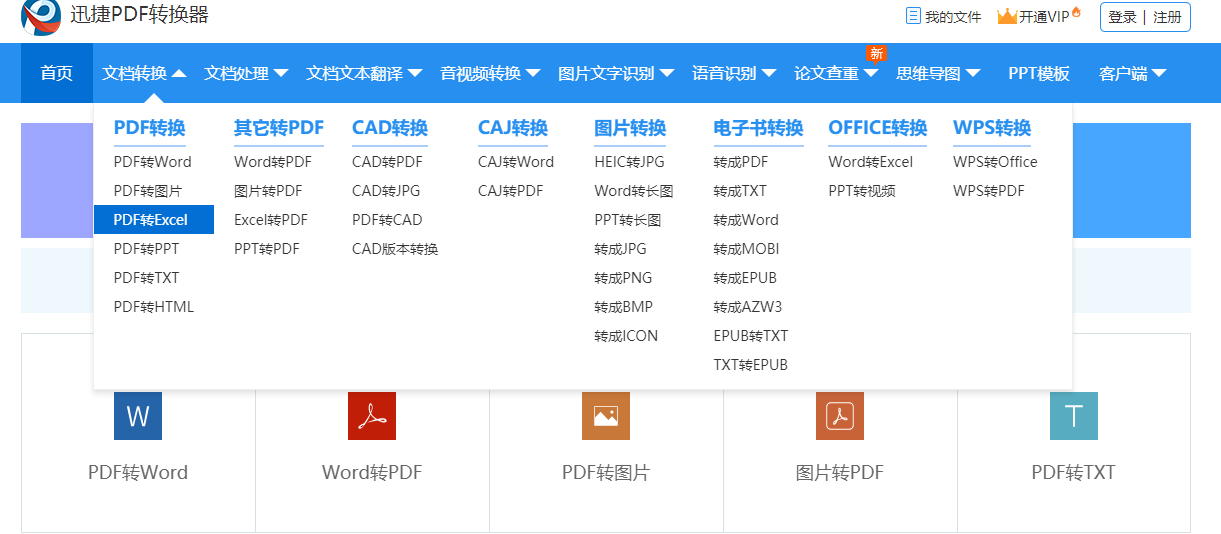The height and width of the screenshot is (534, 1221).
Task: Click the 新 badge above 论文查重
Action: pos(876,53)
